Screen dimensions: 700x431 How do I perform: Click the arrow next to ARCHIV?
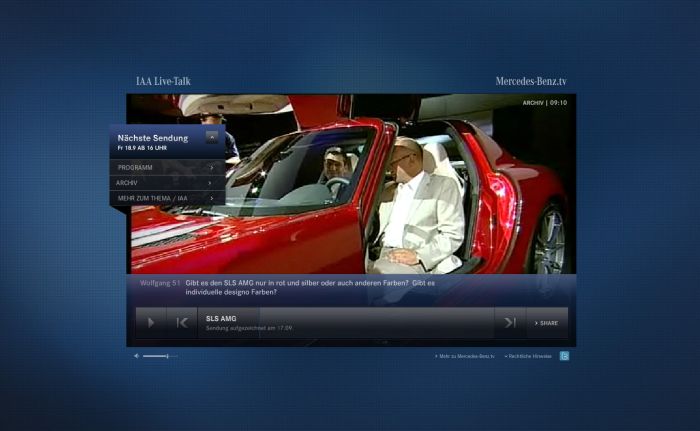210,183
